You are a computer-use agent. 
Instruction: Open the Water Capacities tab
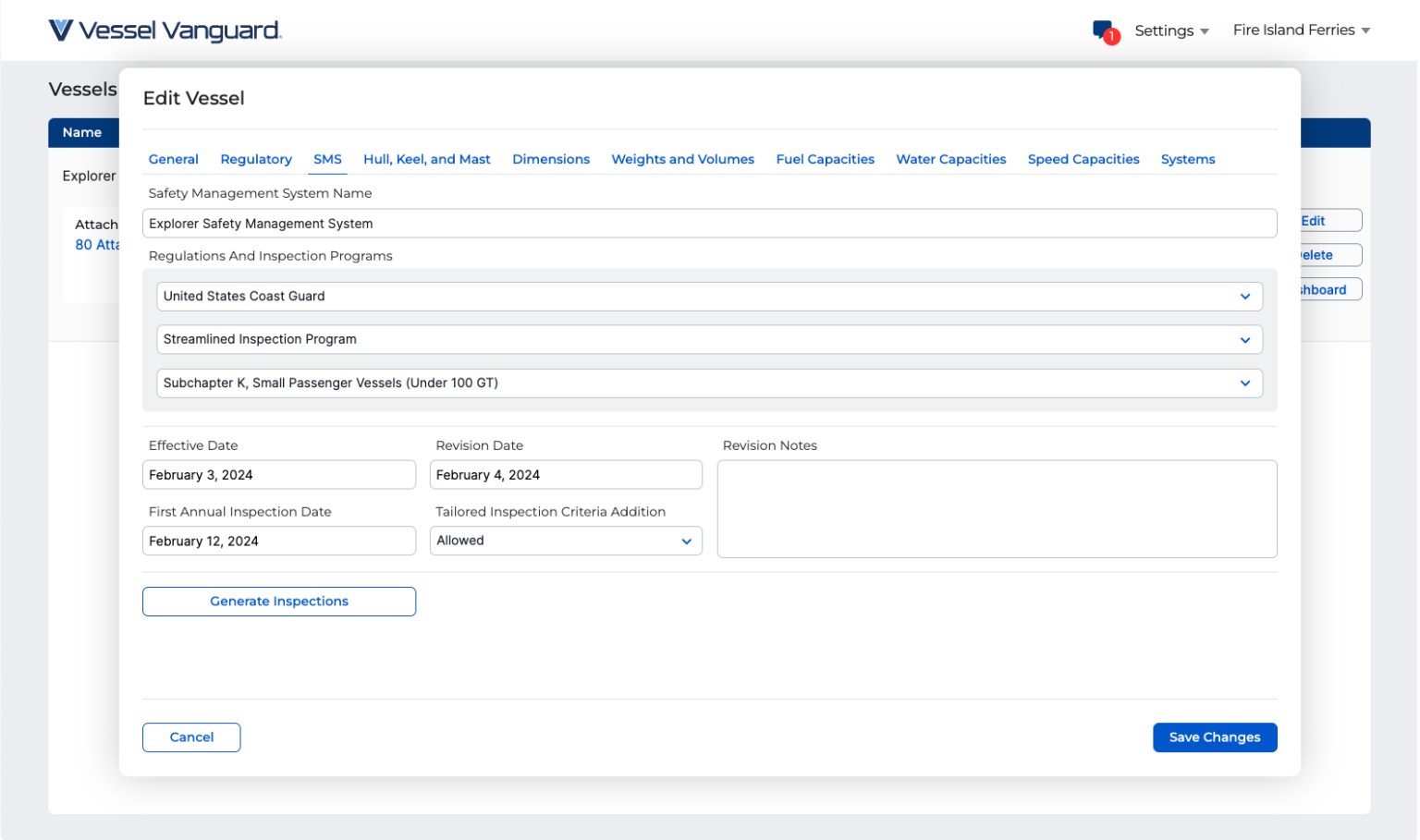tap(950, 159)
